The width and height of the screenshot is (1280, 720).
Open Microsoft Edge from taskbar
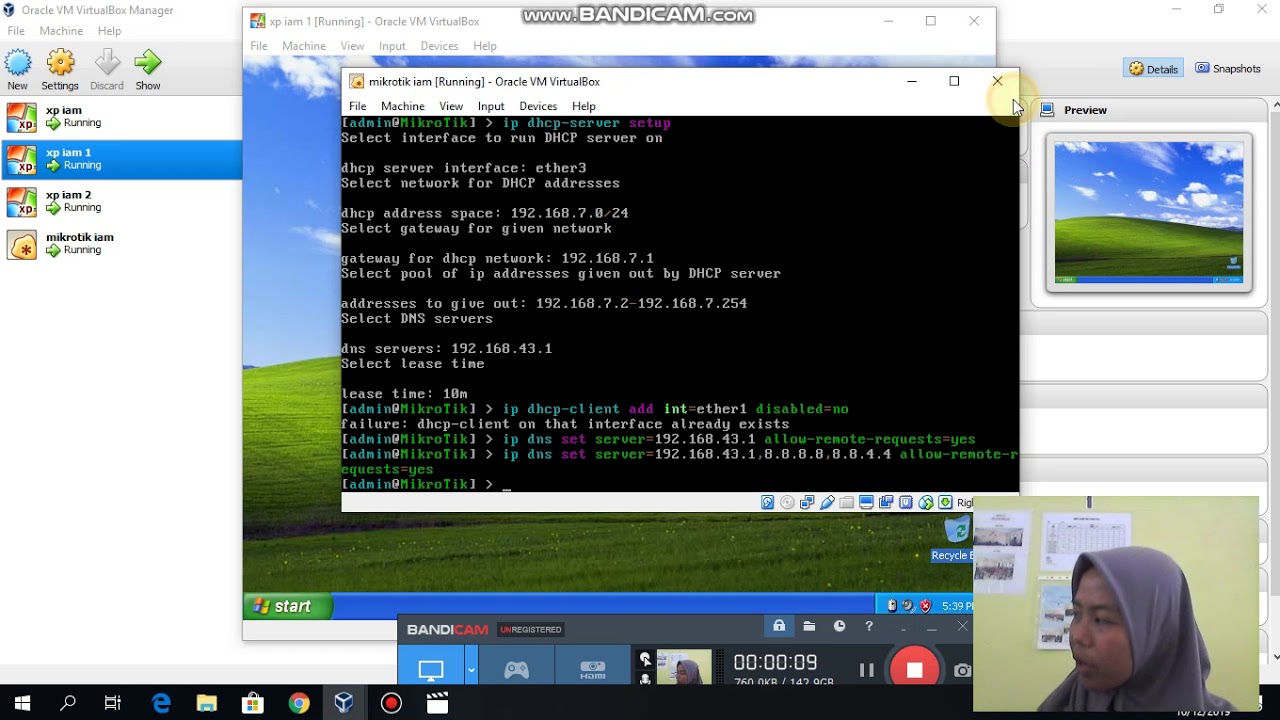point(161,703)
